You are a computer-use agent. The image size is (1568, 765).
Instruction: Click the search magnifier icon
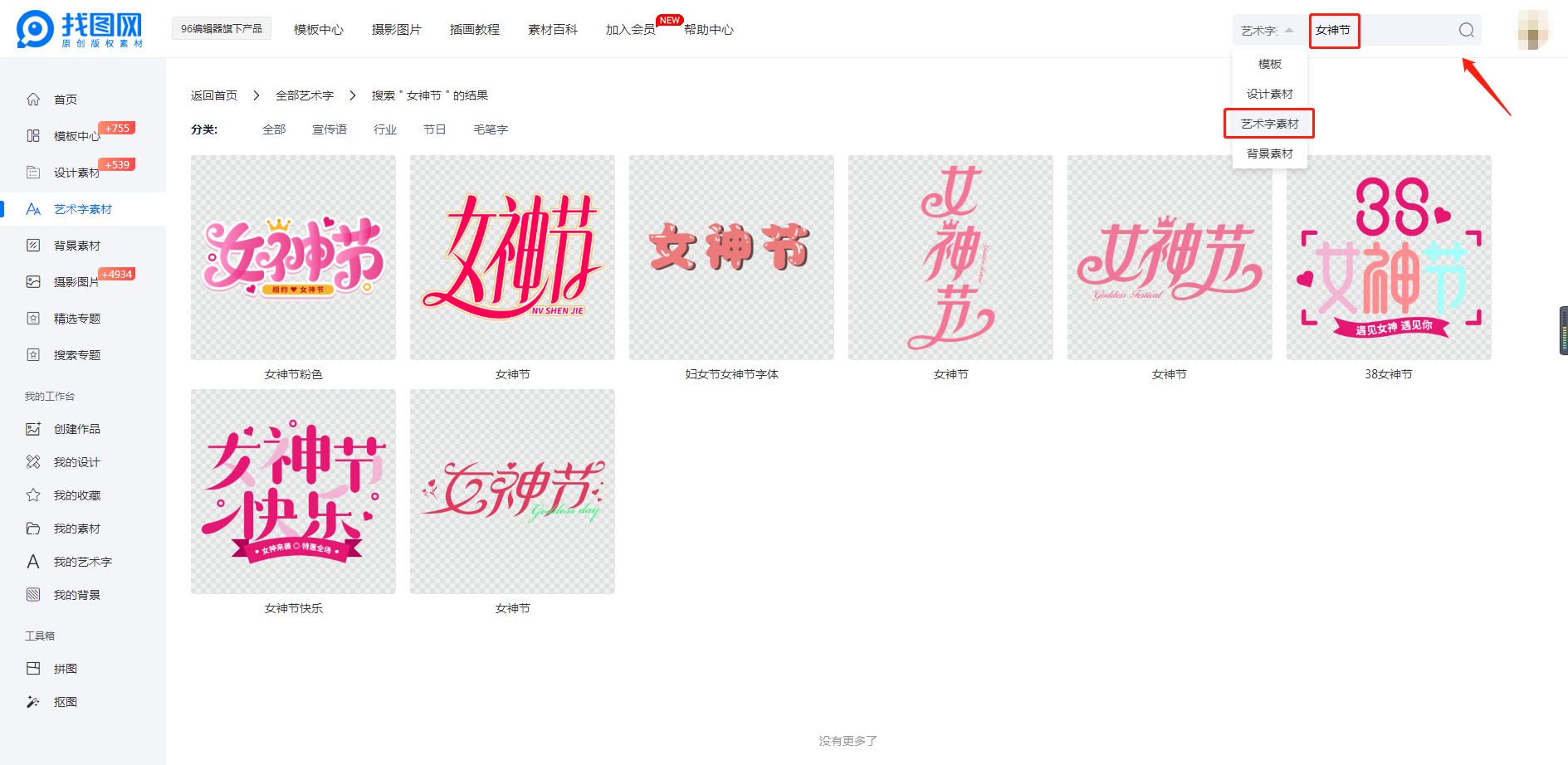(x=1467, y=30)
